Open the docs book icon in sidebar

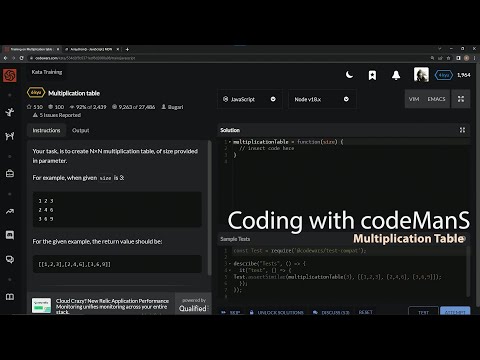[x=10, y=296]
